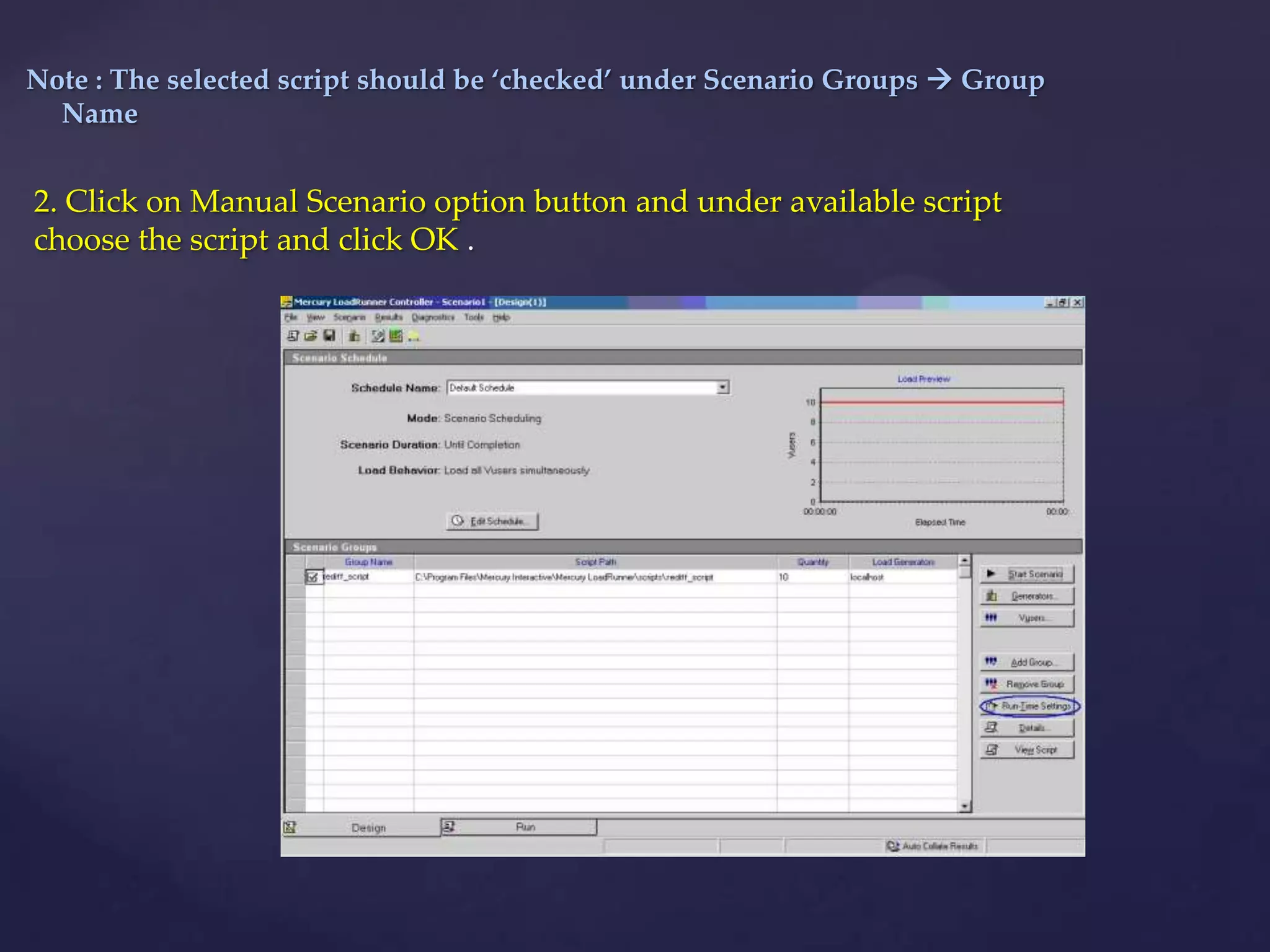Click the View Script button
Image resolution: width=1270 pixels, height=952 pixels.
pyautogui.click(x=1027, y=750)
